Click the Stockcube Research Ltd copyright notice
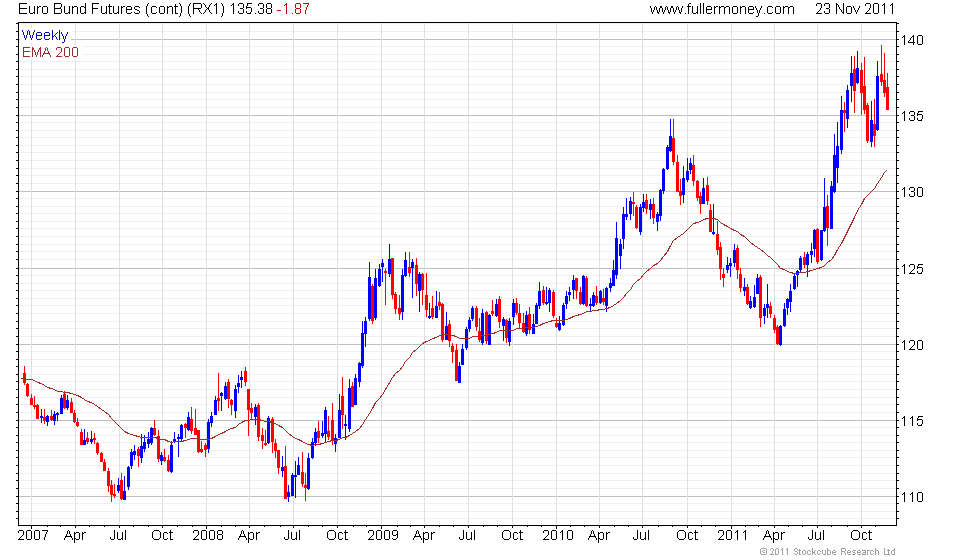 click(828, 552)
